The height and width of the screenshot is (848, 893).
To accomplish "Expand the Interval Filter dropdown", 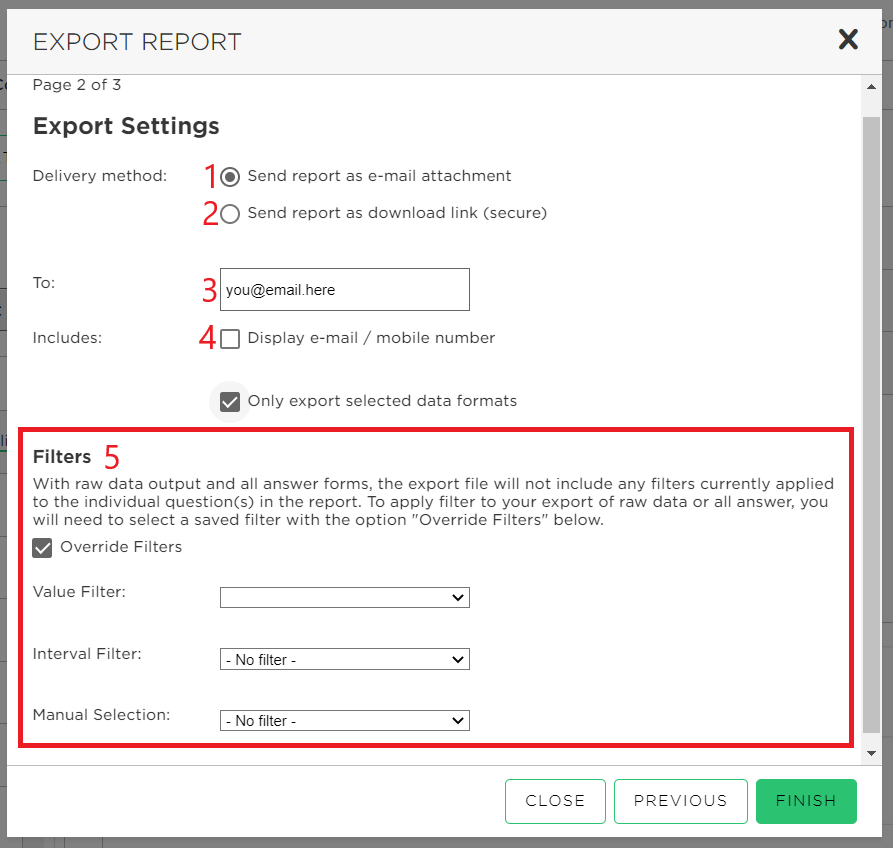I will click(345, 659).
